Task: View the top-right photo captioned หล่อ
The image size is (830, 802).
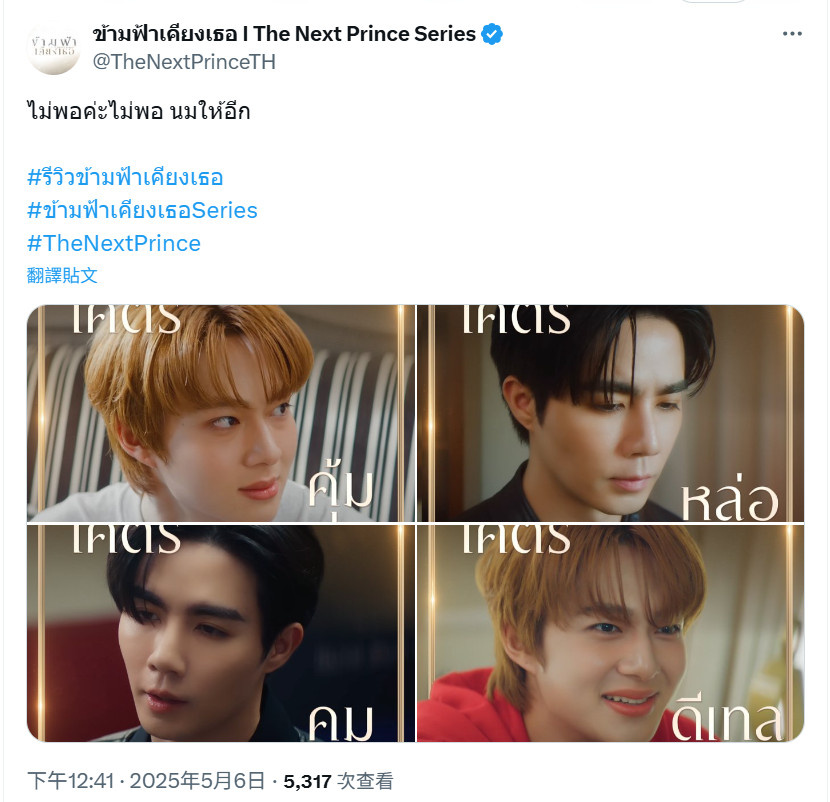Action: point(610,413)
